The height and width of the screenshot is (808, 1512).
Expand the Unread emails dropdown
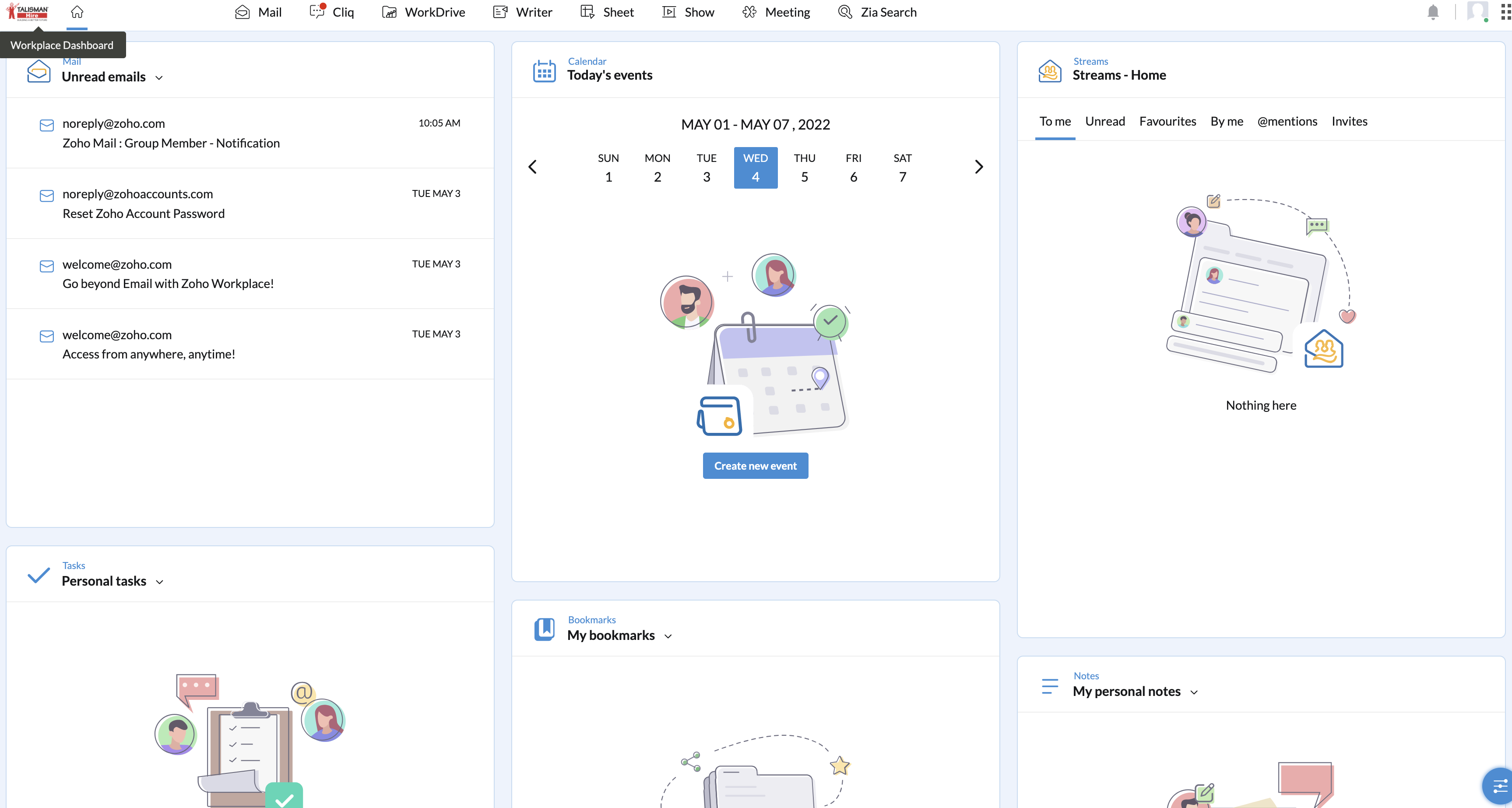159,77
